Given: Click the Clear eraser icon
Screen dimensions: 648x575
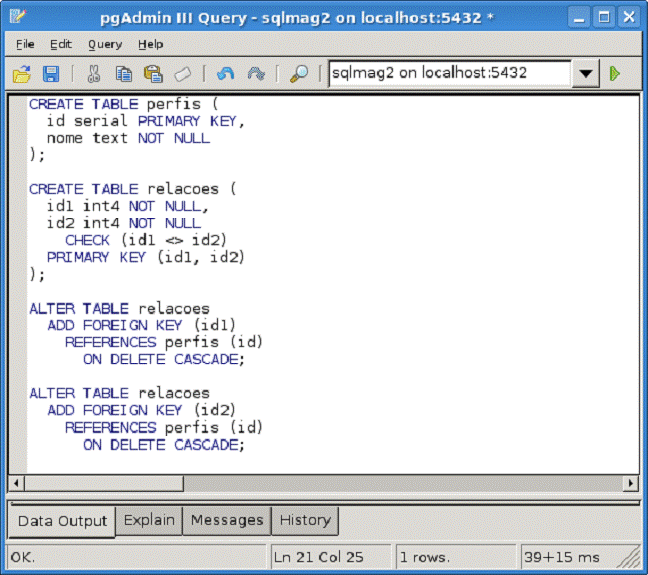Looking at the screenshot, I should tap(182, 73).
